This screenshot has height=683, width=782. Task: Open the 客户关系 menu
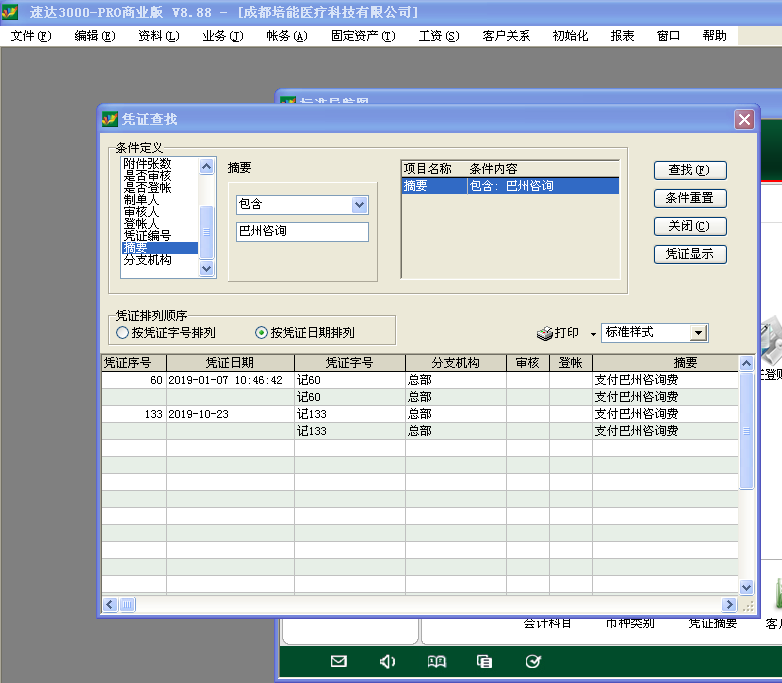pos(506,36)
